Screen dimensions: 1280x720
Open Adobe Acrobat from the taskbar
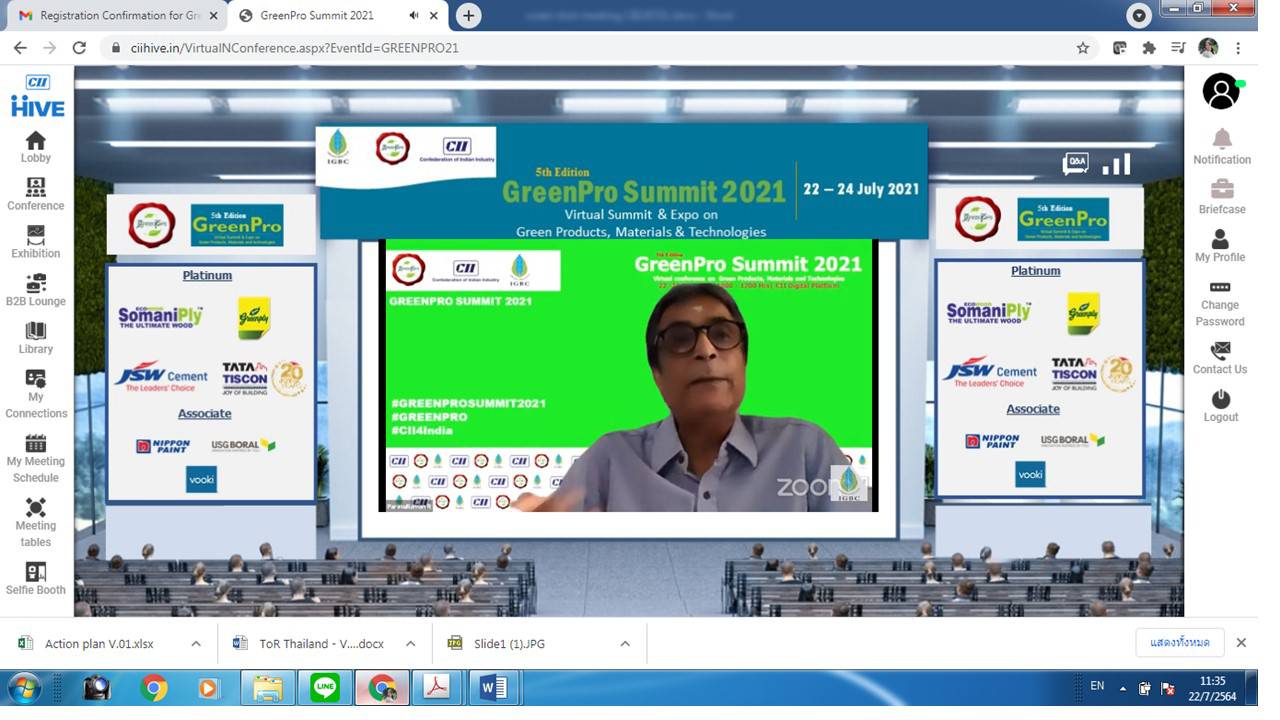click(437, 688)
